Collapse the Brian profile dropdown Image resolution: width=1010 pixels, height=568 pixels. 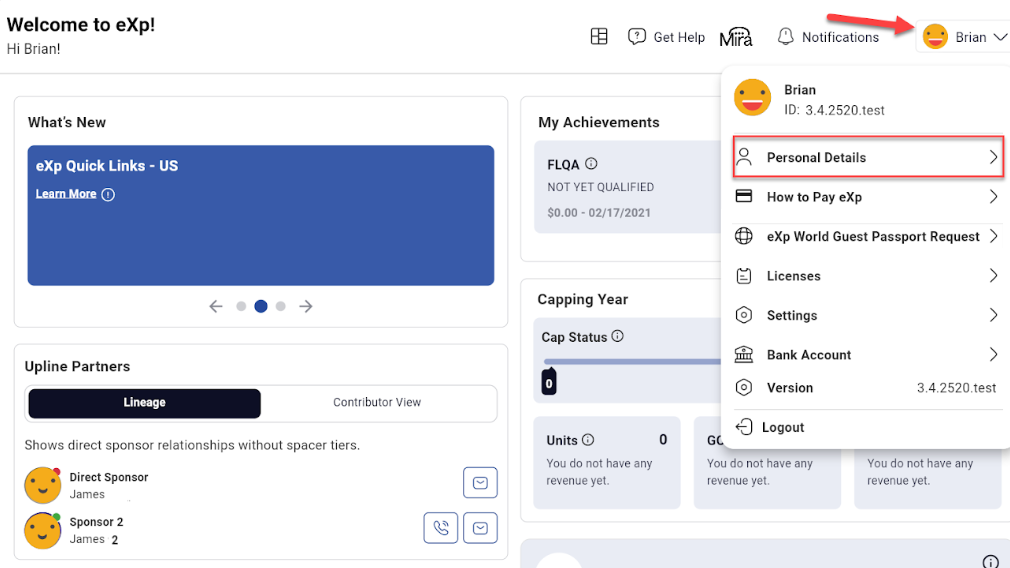pyautogui.click(x=965, y=37)
